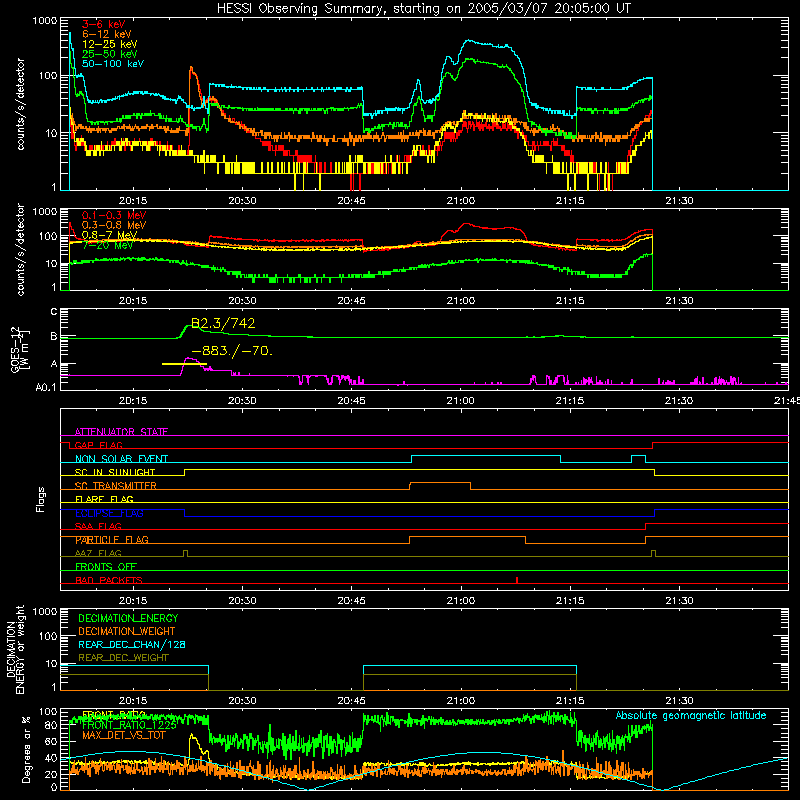Click the Absolute geomagnetic latitude label
Image resolution: width=800 pixels, height=800 pixels.
click(691, 715)
